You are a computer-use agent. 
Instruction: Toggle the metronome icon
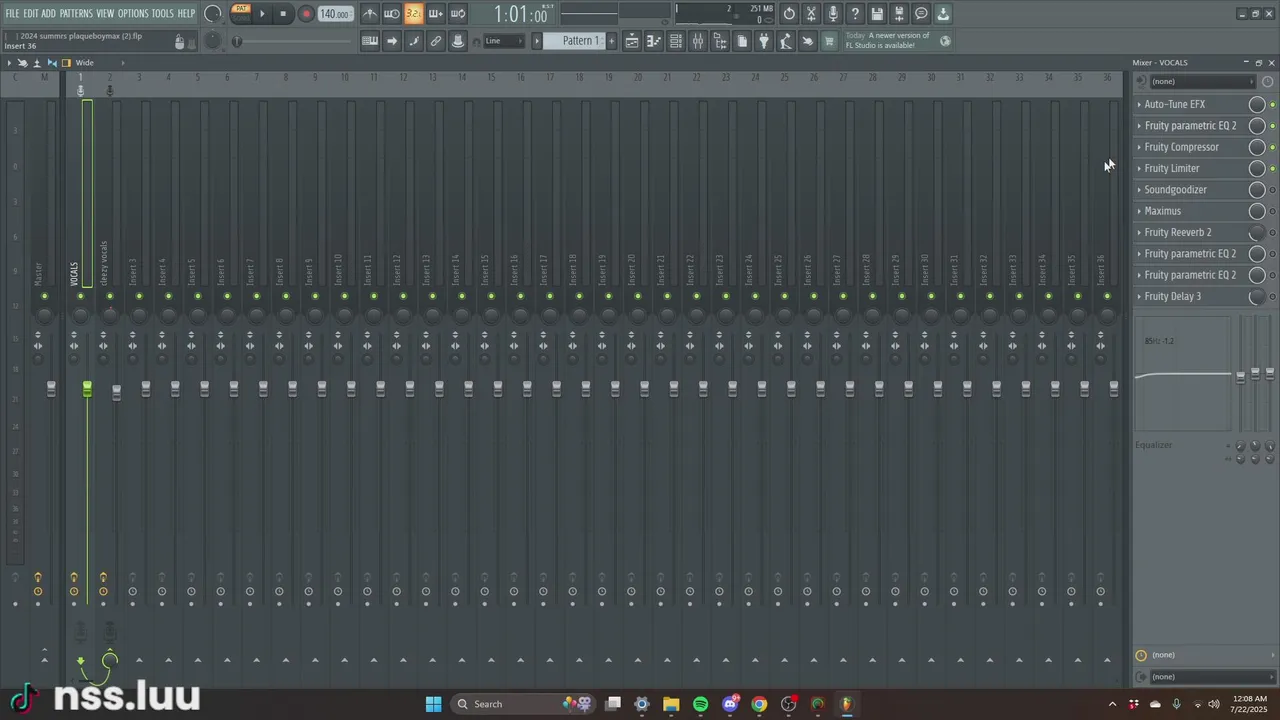pos(370,14)
